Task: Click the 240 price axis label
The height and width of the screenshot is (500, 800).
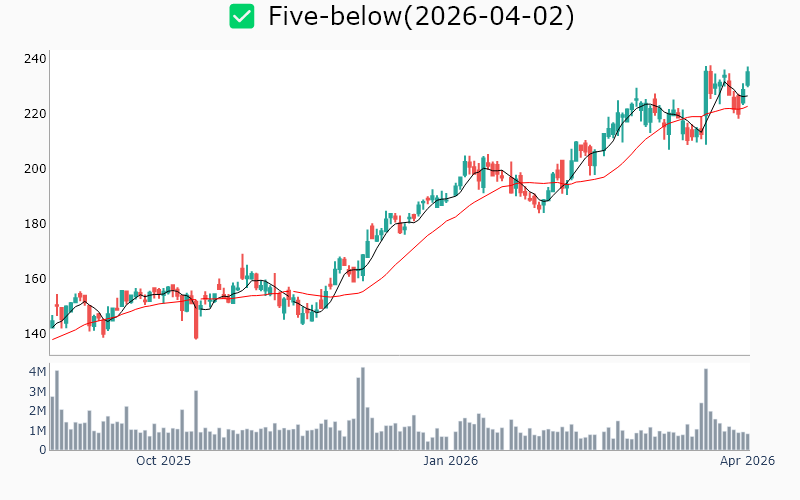Action: [36, 59]
